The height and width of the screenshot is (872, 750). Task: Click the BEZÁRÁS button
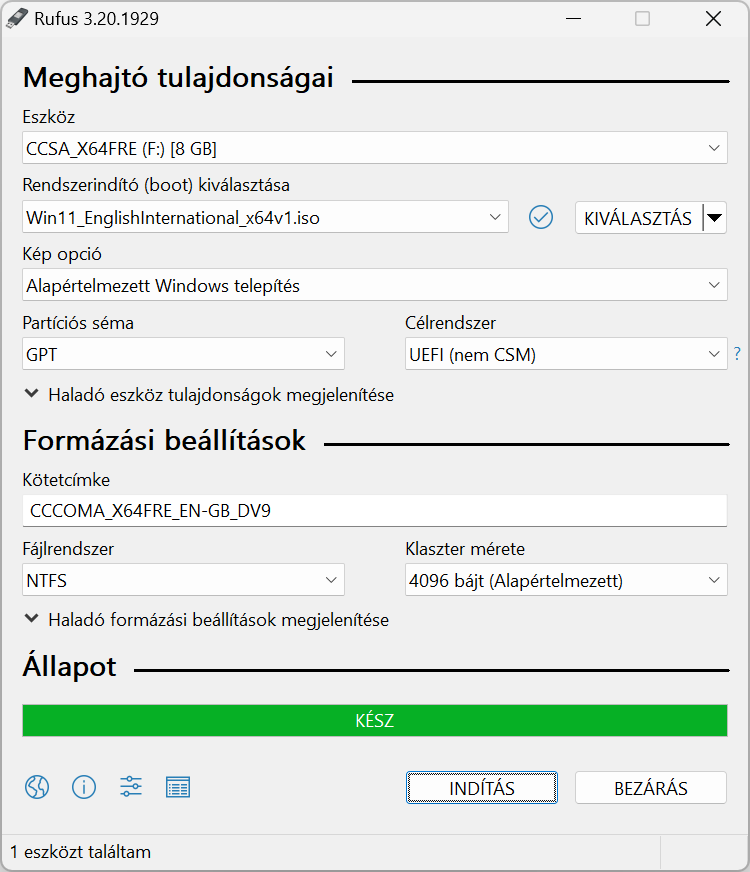click(x=651, y=787)
